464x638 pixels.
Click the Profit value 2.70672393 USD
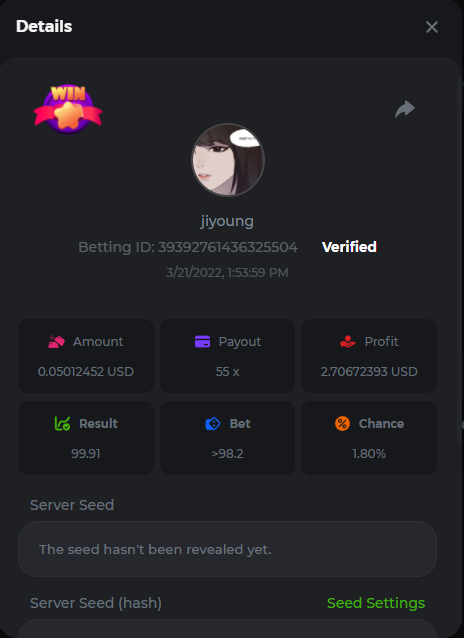pos(369,371)
